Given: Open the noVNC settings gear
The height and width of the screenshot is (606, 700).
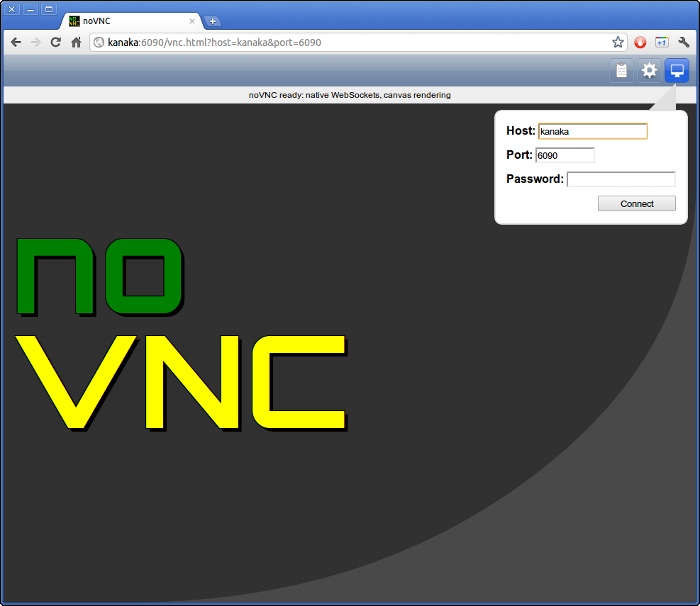Looking at the screenshot, I should [649, 71].
